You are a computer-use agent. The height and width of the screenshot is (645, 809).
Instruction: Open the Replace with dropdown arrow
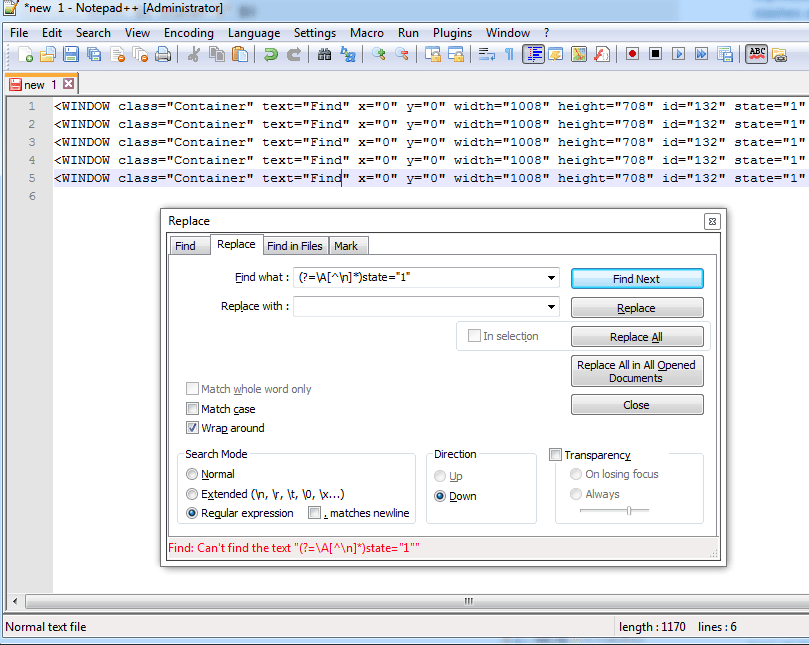pyautogui.click(x=551, y=307)
